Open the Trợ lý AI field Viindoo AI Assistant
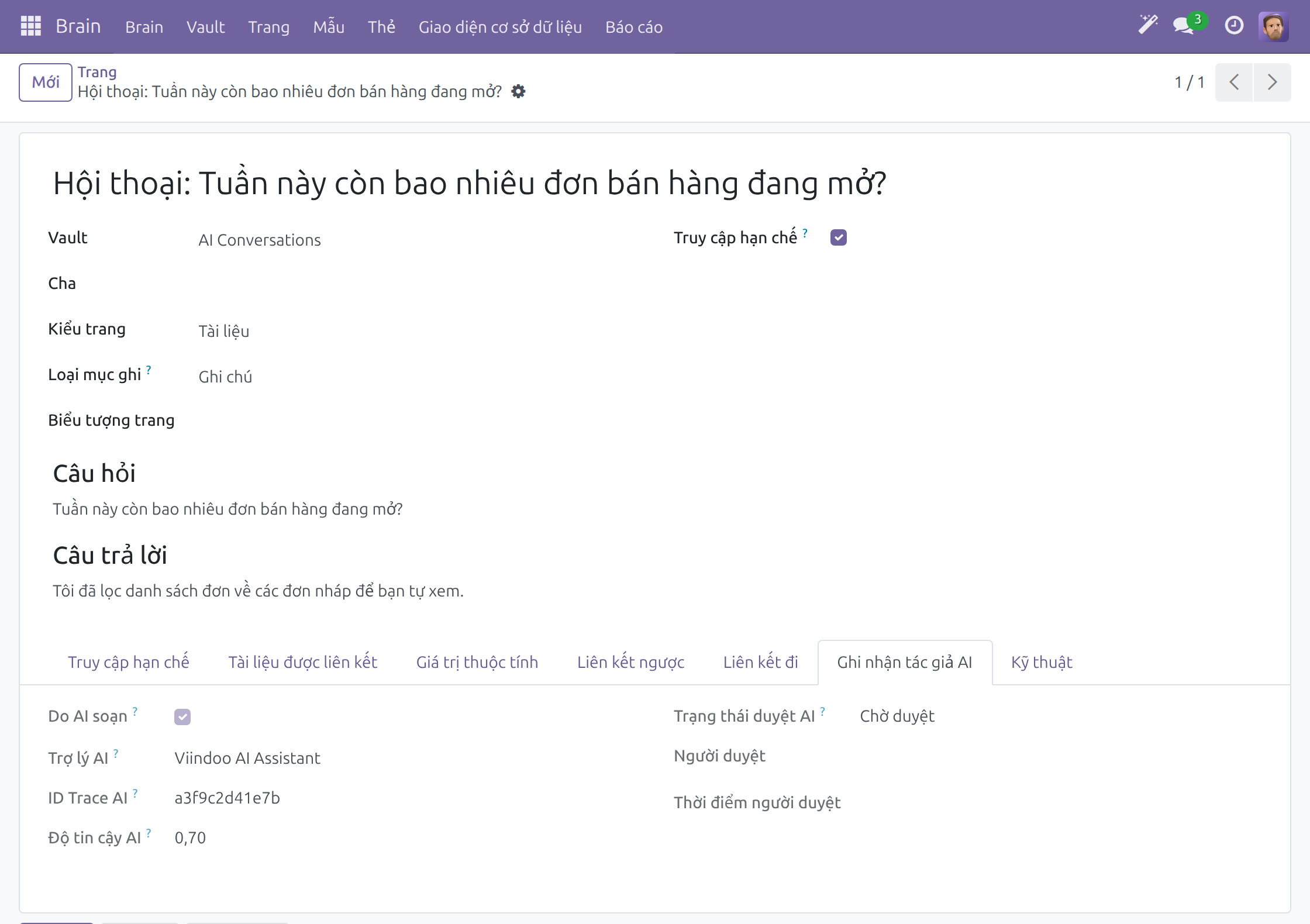The width and height of the screenshot is (1310, 924). [x=247, y=758]
